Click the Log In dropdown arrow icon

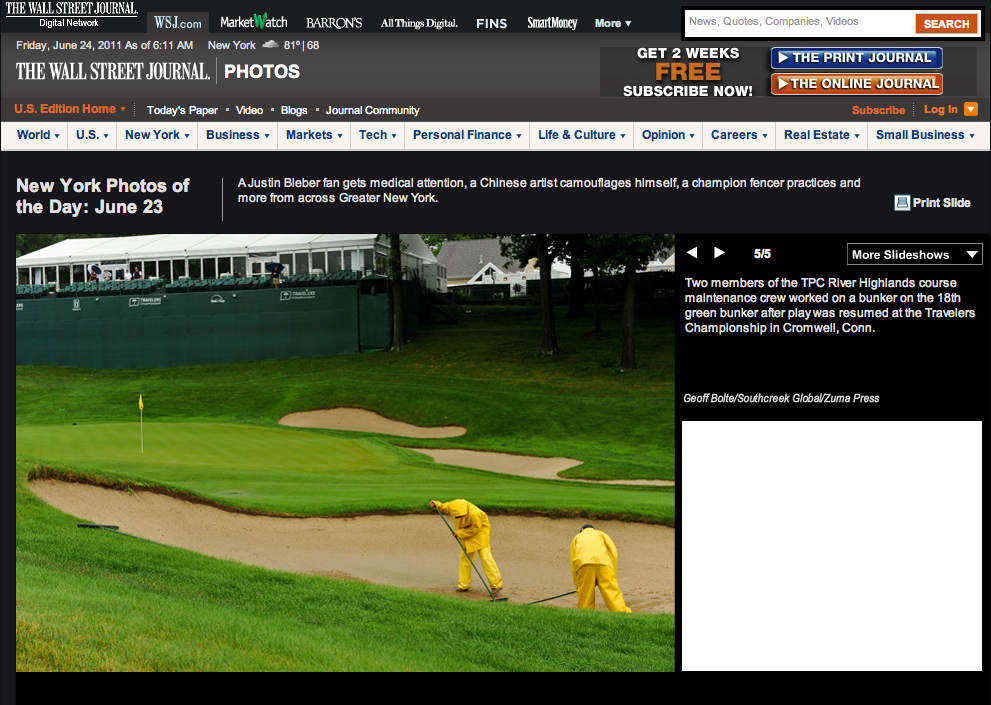[x=970, y=109]
